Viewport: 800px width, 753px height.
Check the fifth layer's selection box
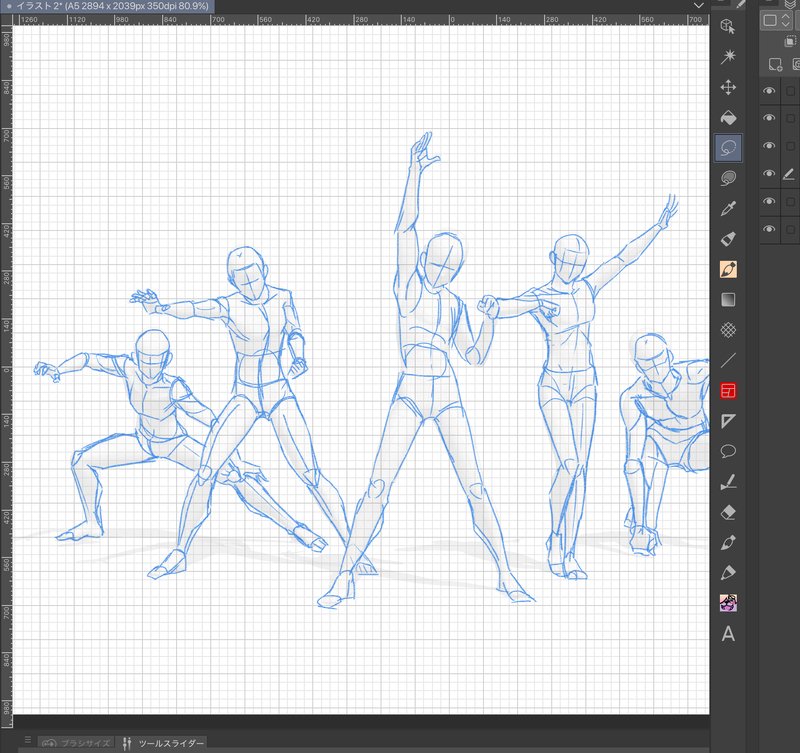pyautogui.click(x=790, y=202)
